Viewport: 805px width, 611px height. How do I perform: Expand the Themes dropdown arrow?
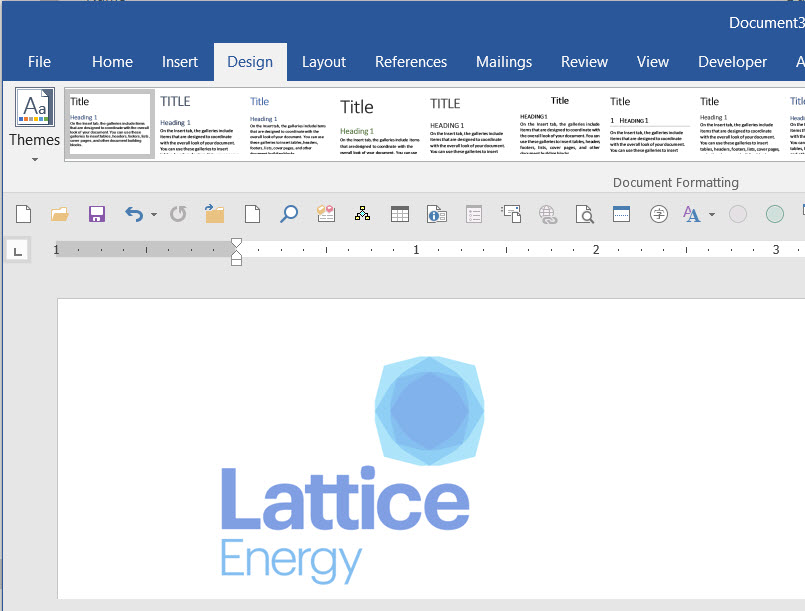[x=35, y=160]
